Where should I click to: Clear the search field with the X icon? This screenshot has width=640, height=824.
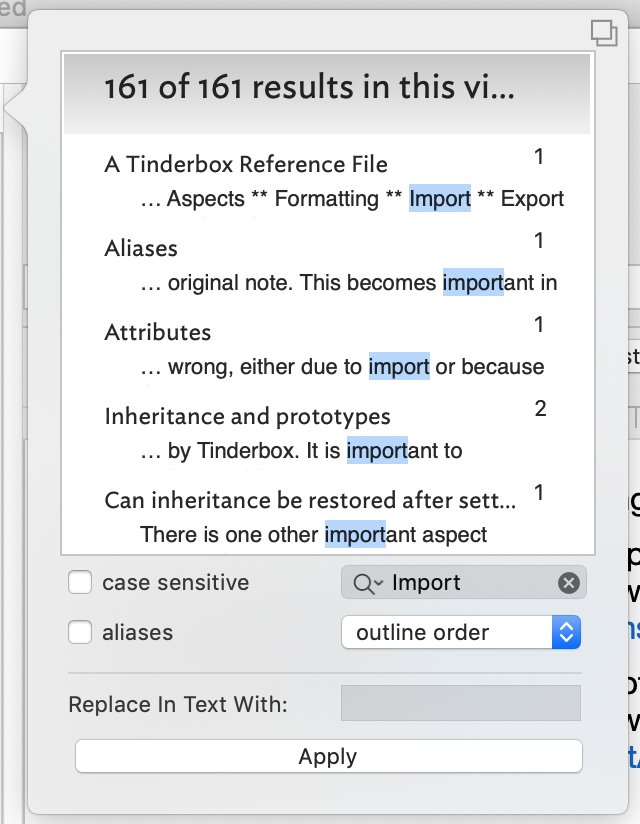568,583
